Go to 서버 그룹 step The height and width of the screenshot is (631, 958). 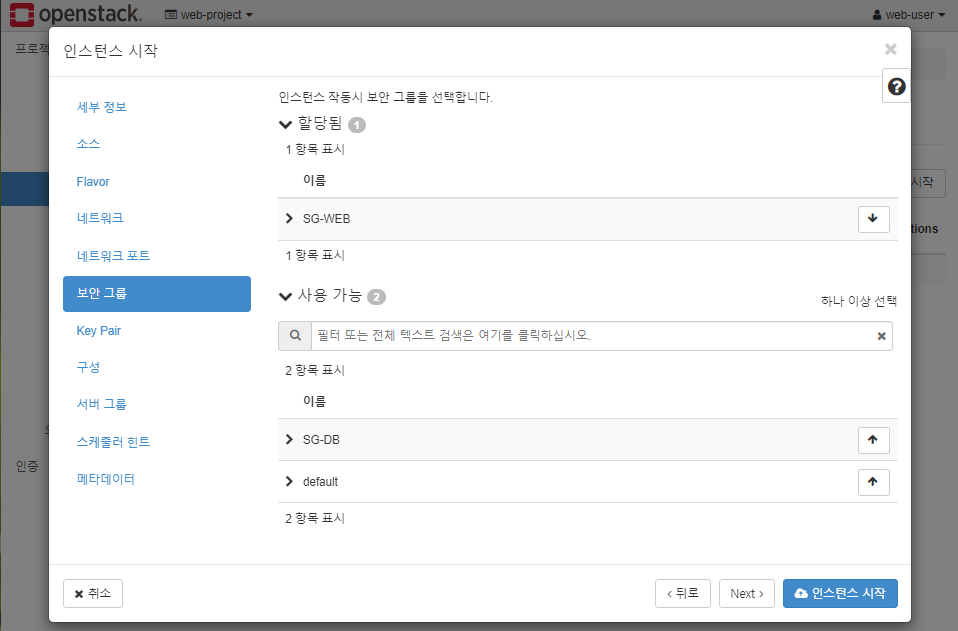101,404
